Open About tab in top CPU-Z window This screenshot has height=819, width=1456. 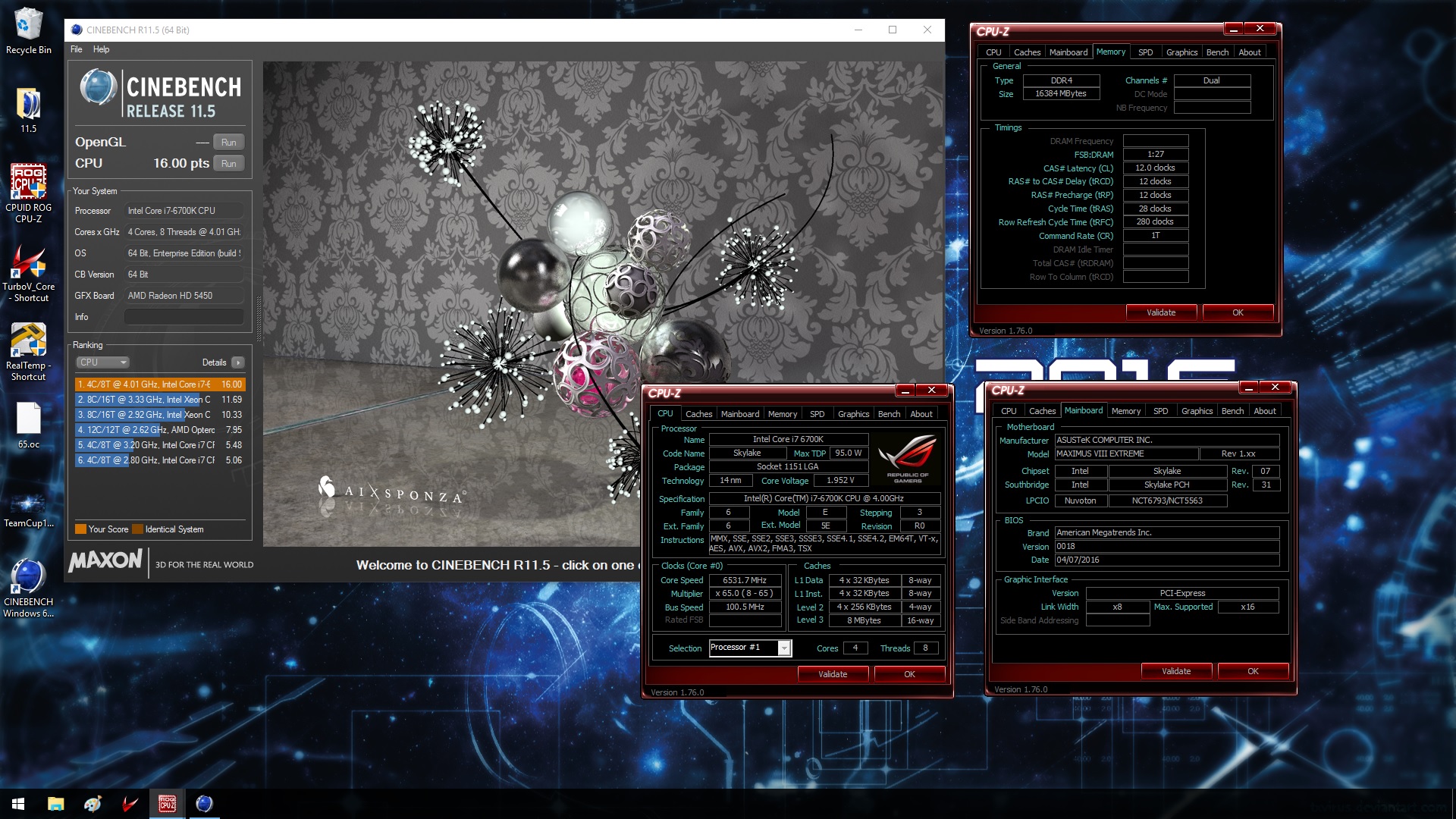[1250, 52]
